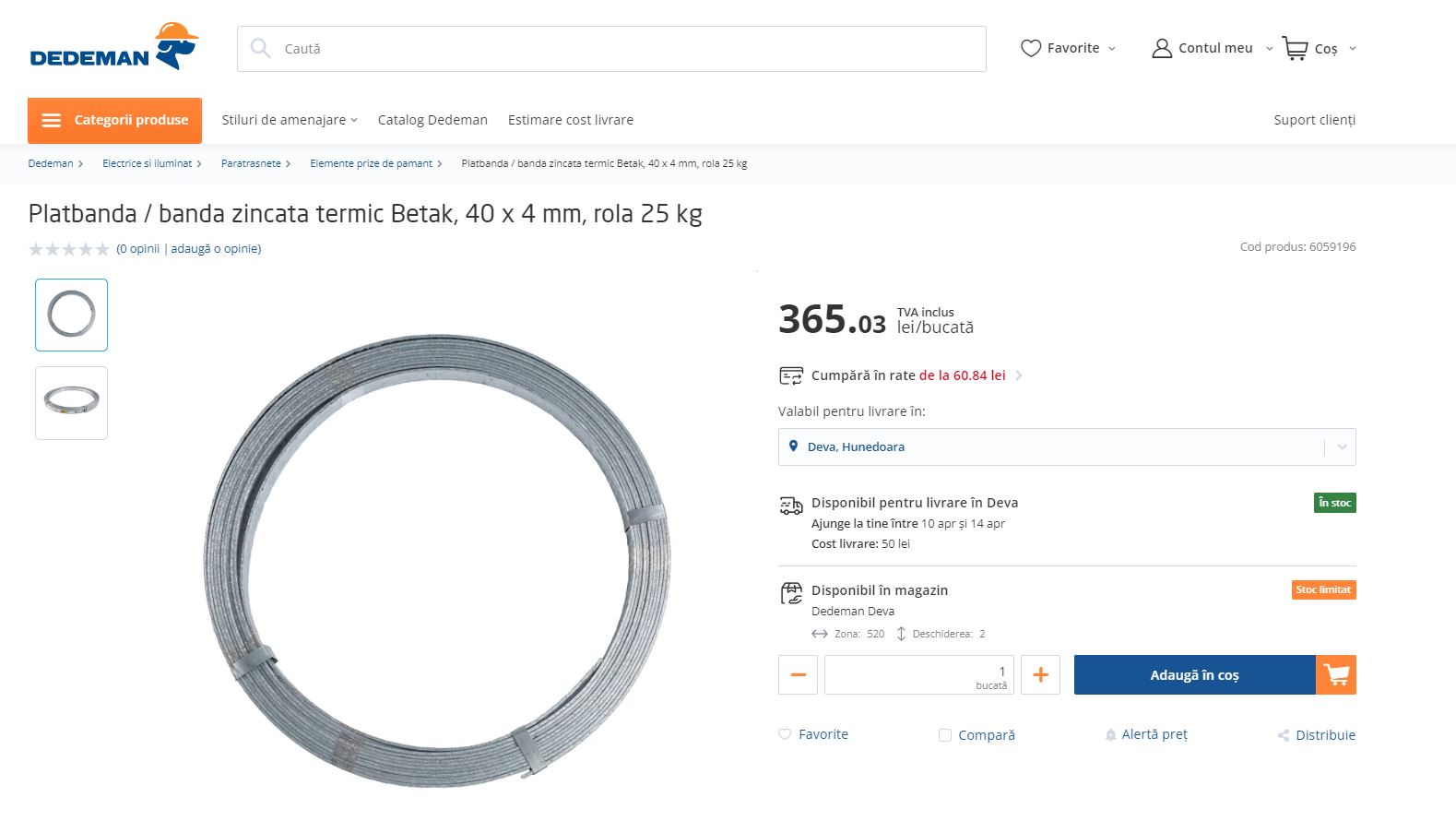Go to Dedeman breadcrumb

pyautogui.click(x=51, y=163)
